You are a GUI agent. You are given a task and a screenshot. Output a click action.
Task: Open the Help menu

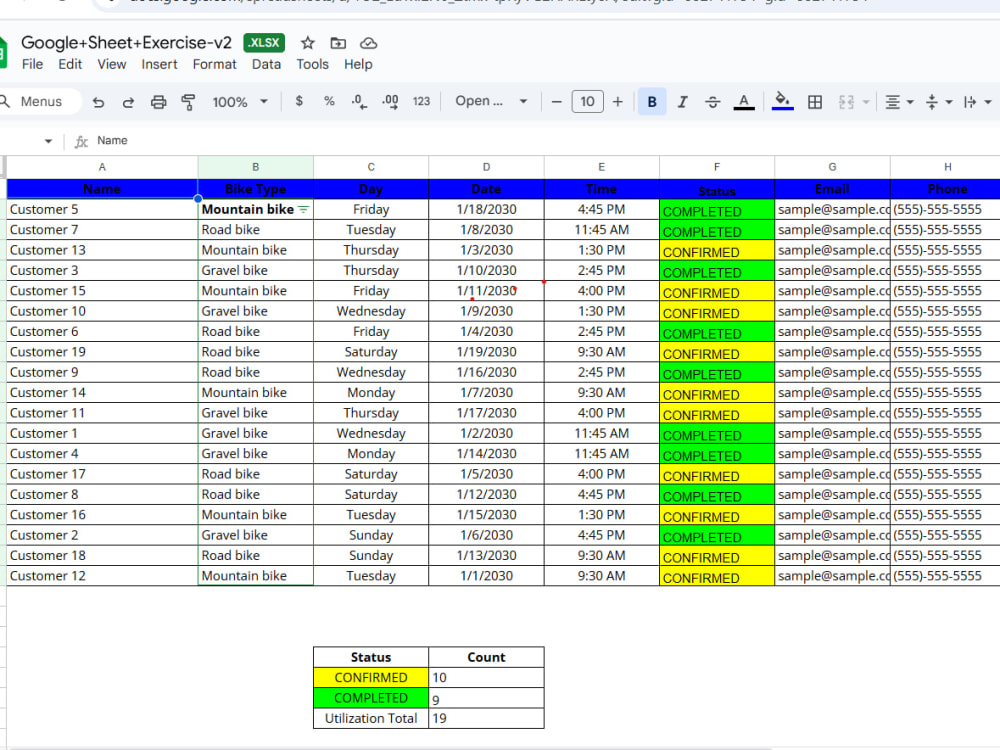[x=358, y=64]
